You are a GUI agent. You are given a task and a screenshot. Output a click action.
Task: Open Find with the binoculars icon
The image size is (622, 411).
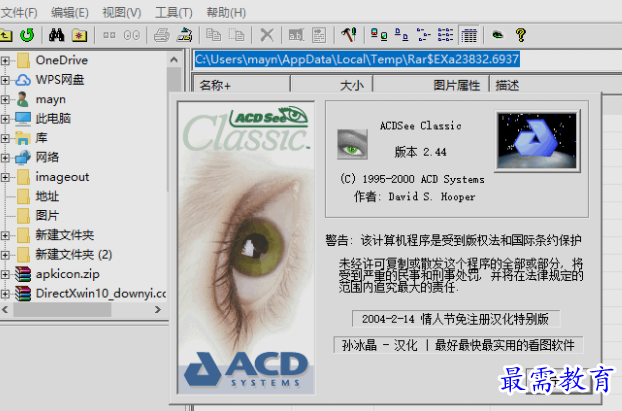coord(56,35)
